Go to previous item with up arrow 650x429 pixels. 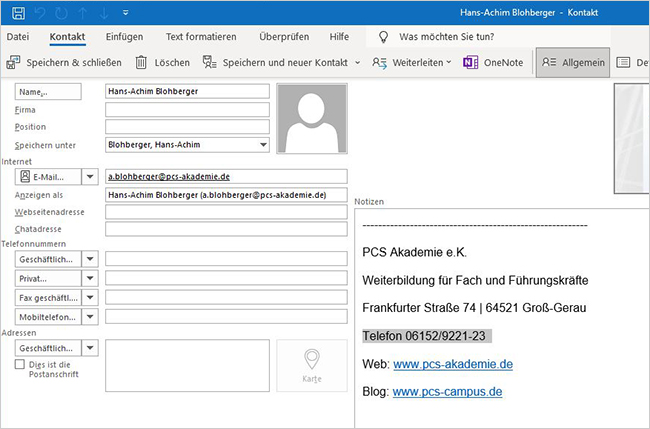[x=83, y=13]
